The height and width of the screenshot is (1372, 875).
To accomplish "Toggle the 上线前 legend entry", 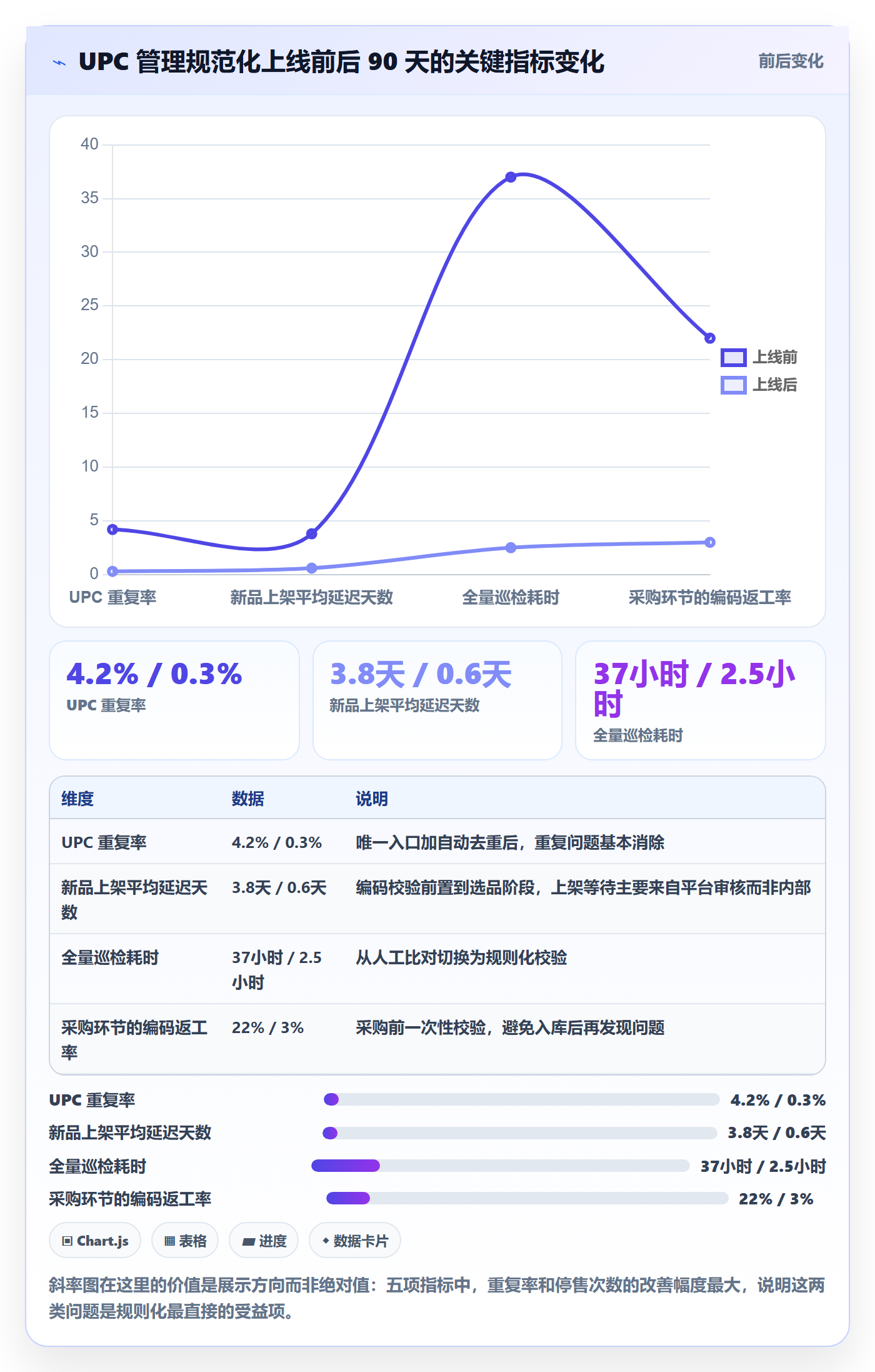I will coord(759,357).
